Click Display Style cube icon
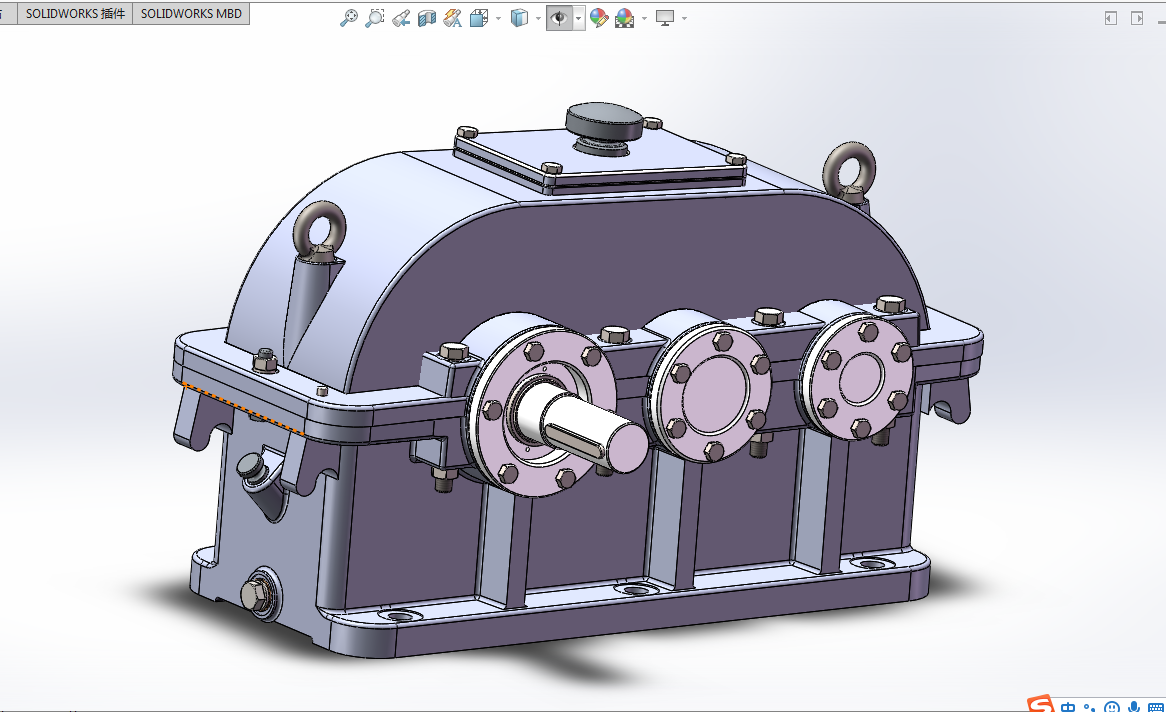Screen dimensions: 1166x712 pyautogui.click(x=519, y=18)
